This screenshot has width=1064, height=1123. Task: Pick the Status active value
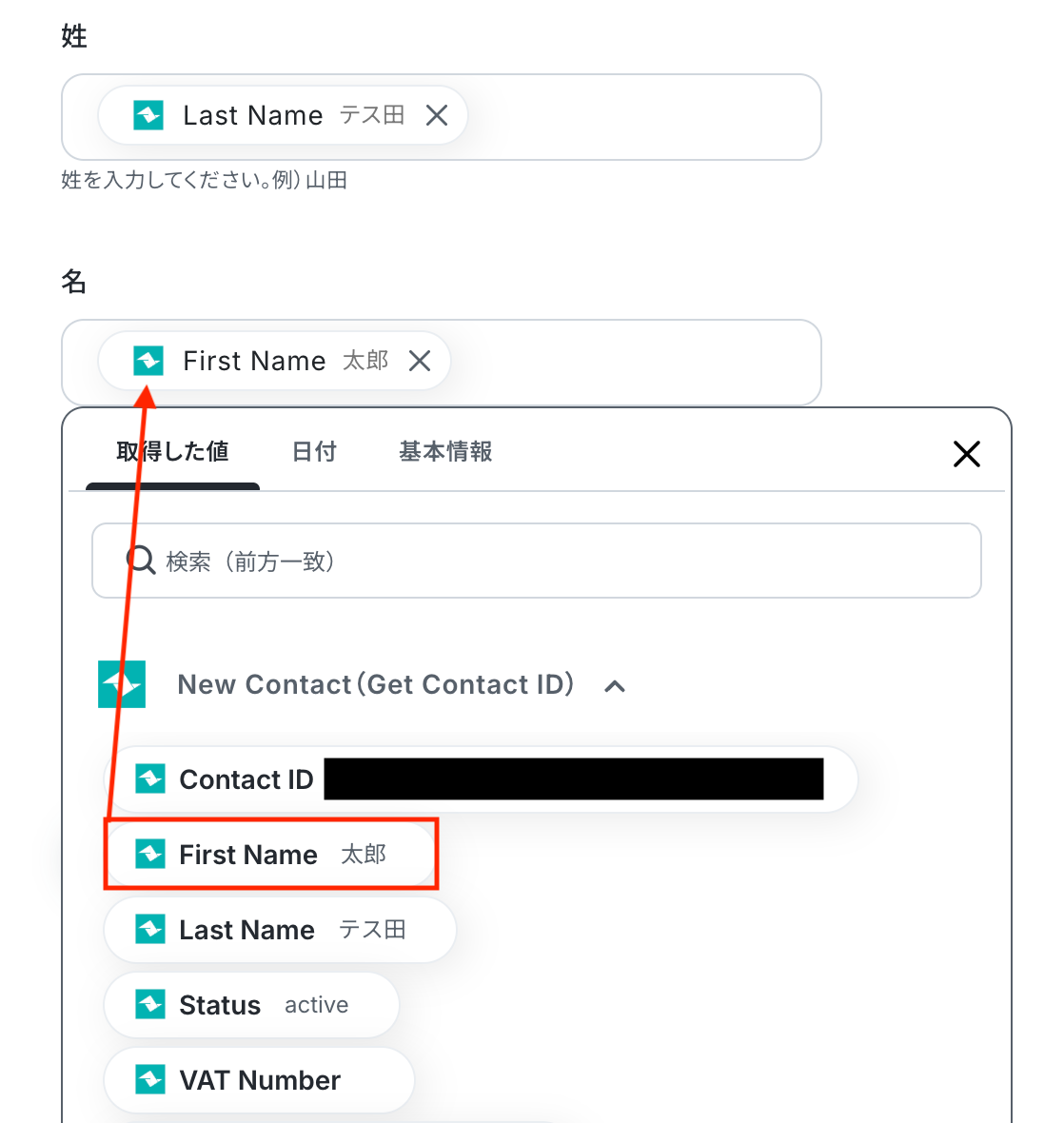[x=251, y=1005]
